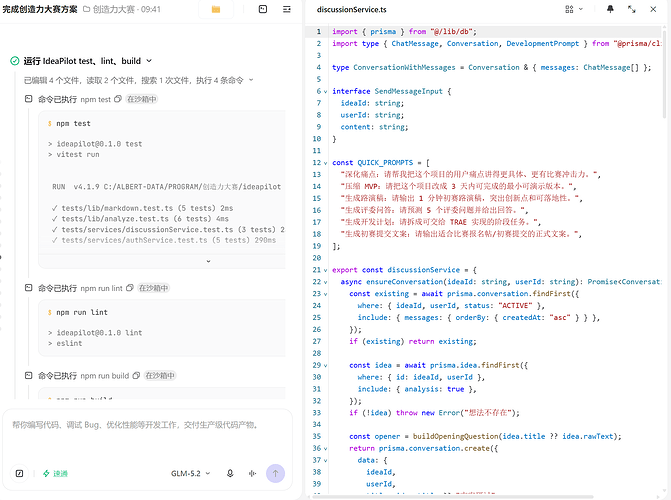Click 'buildOpeningQuestion' call on line 35
The image size is (671, 500).
[455, 436]
